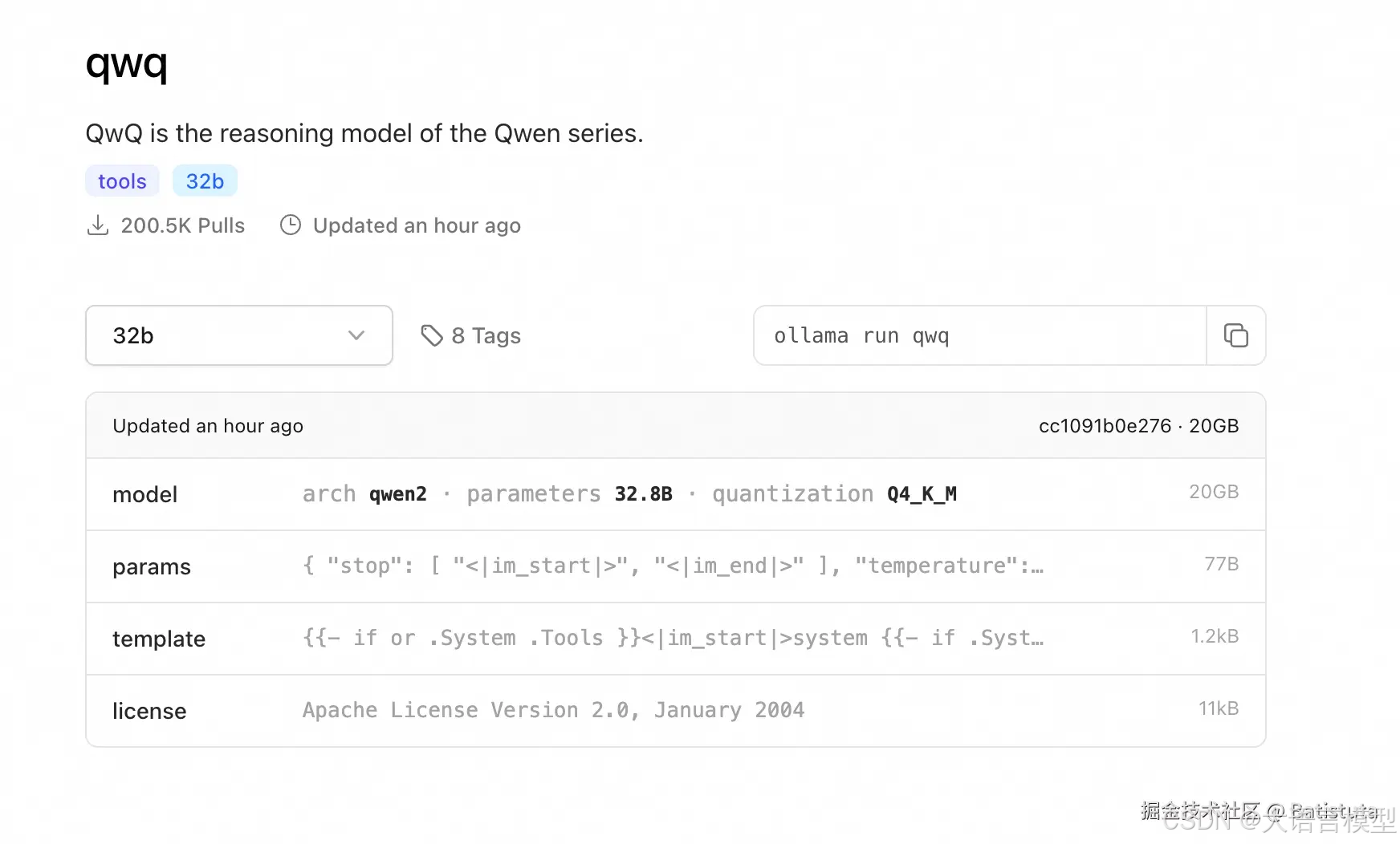Click the tag icon next to 8 Tags
This screenshot has height=844, width=1400.
[x=432, y=335]
